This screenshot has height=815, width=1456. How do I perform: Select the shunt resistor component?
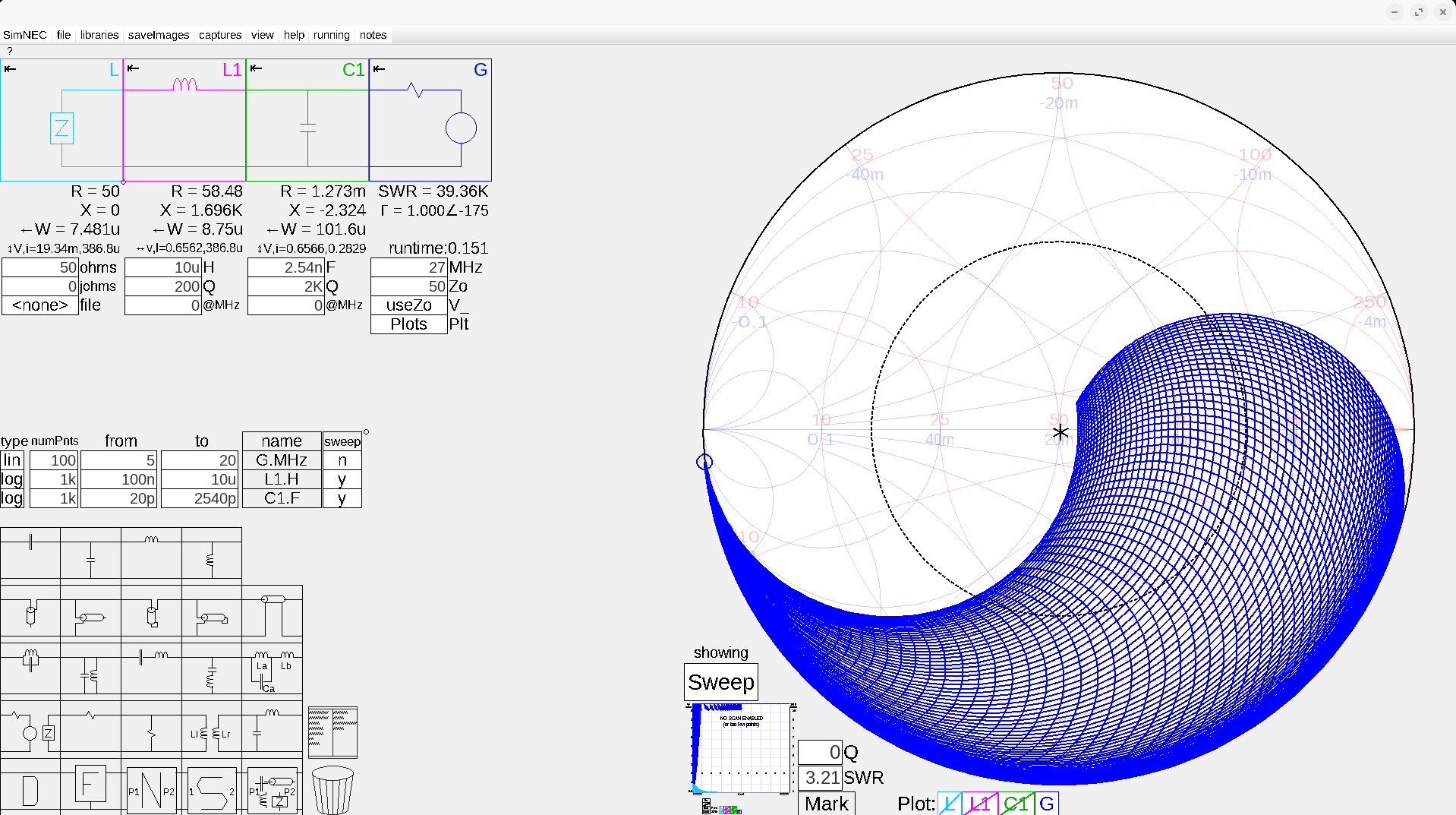151,732
